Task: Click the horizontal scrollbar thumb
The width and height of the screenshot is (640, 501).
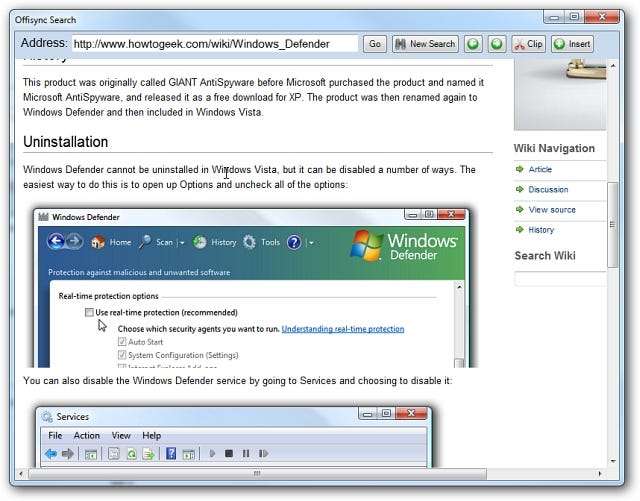Action: coord(257,474)
